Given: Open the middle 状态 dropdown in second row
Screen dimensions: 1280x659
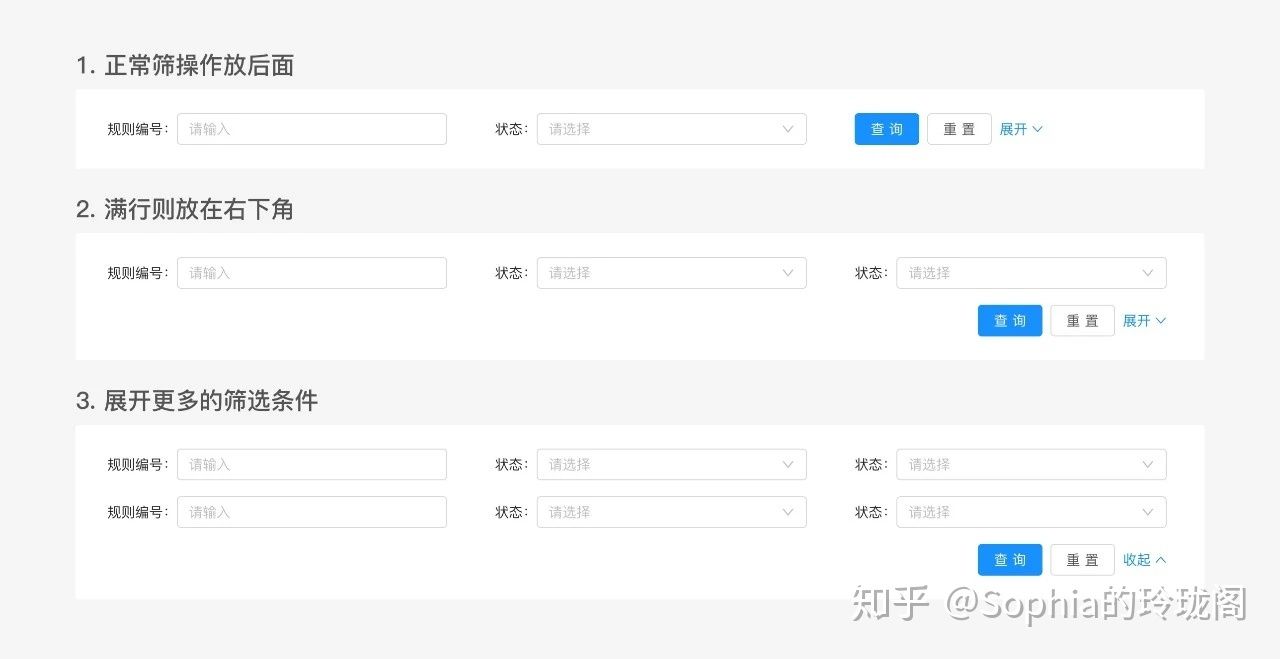Looking at the screenshot, I should click(671, 511).
